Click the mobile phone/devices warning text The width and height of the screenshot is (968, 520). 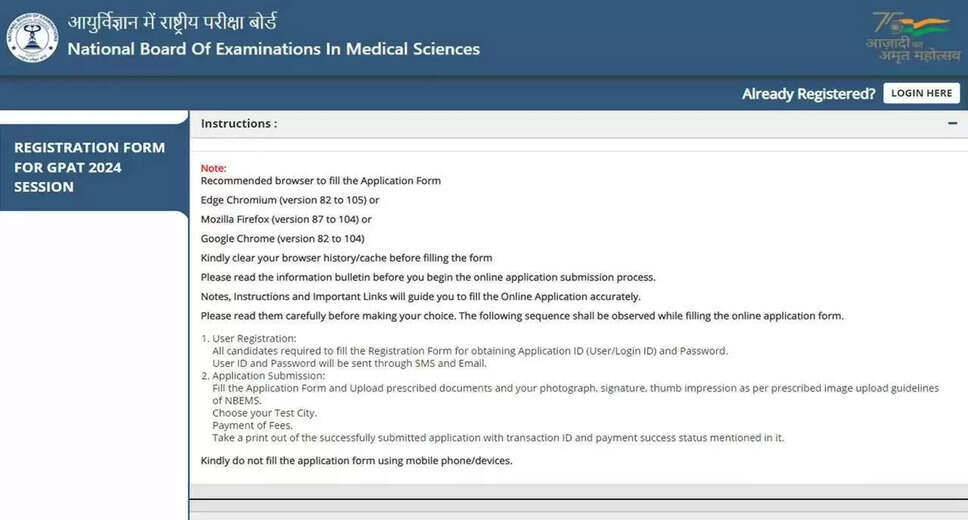[356, 461]
